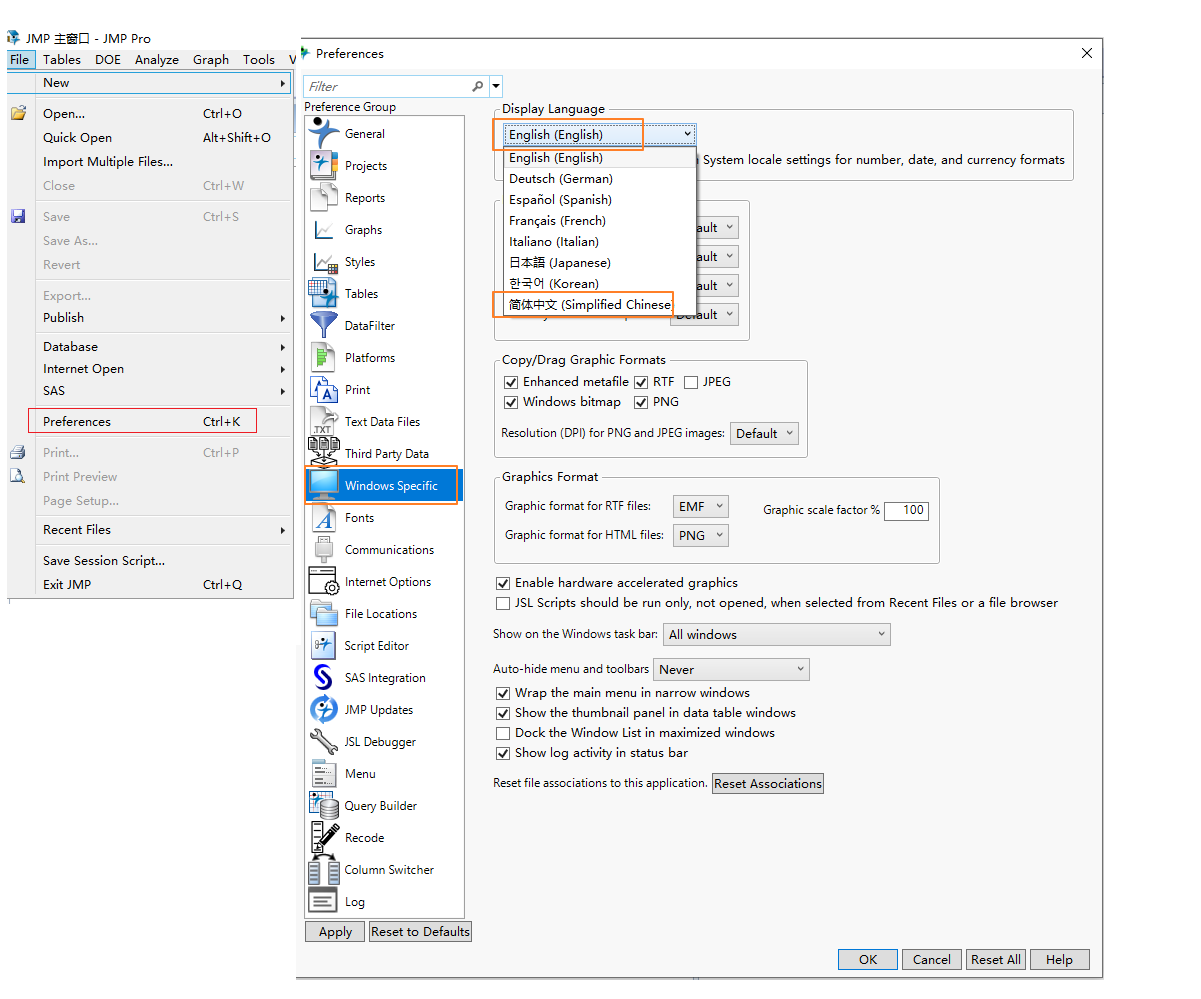The width and height of the screenshot is (1201, 999).
Task: Select the Reports preference icon
Action: coord(324,197)
